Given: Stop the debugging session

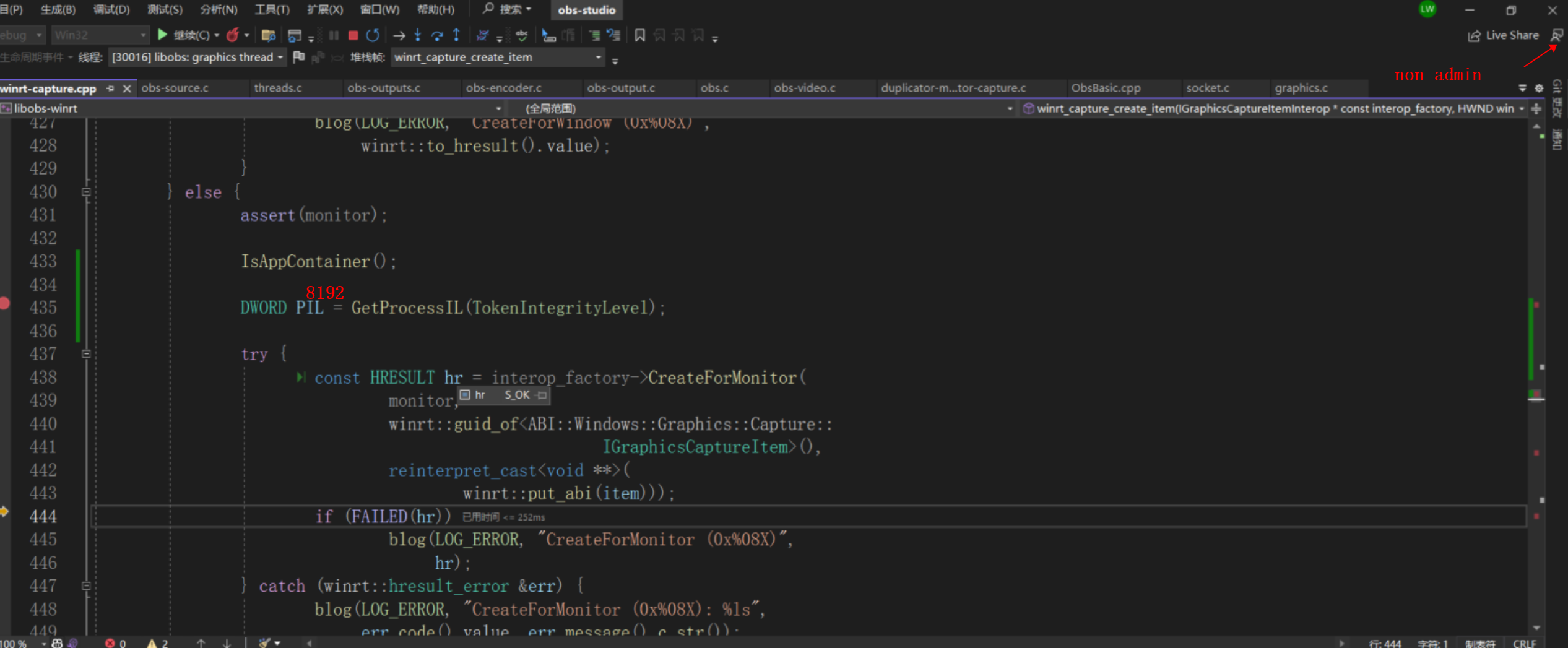Looking at the screenshot, I should coord(353,35).
